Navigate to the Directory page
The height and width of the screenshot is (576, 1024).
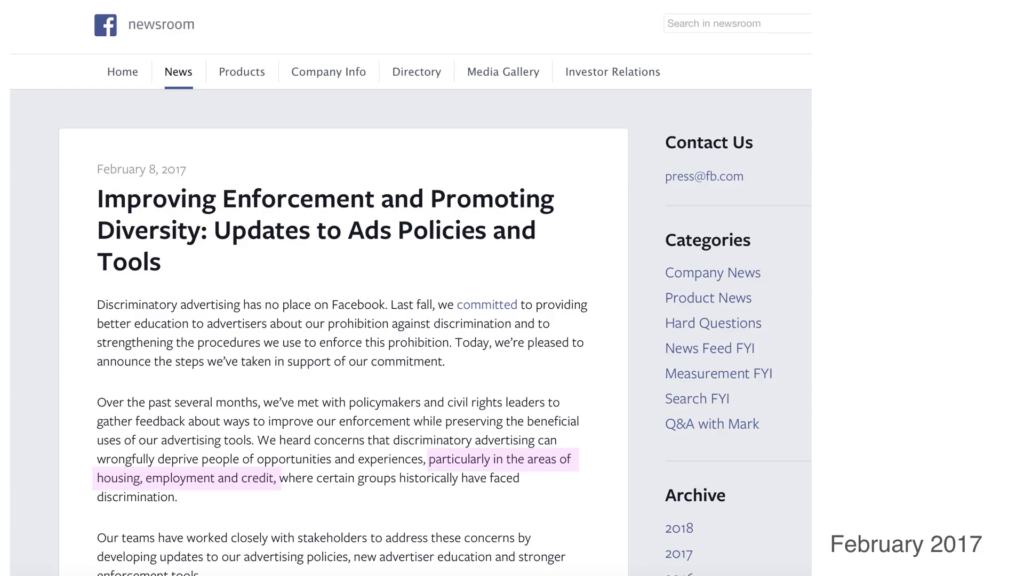click(417, 72)
